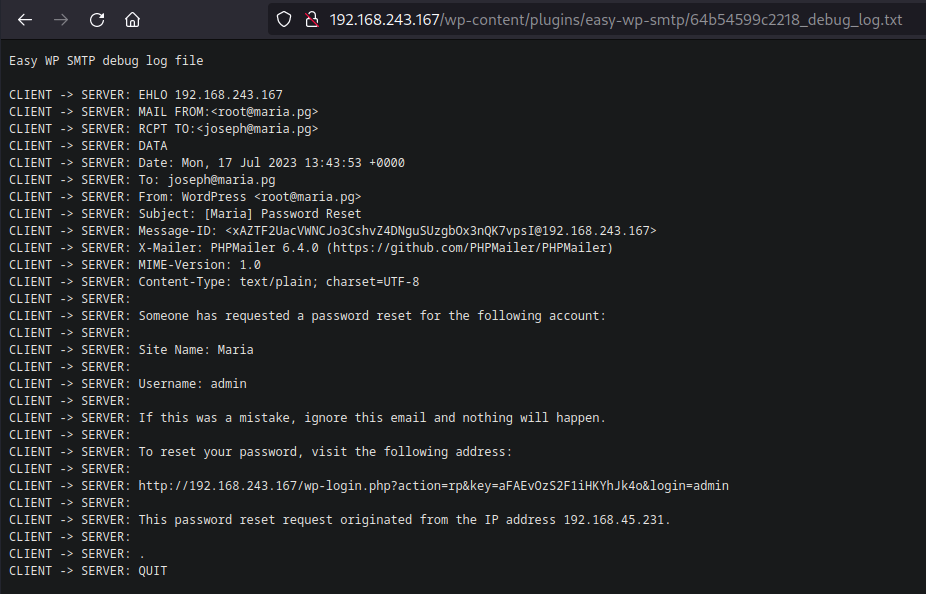Click the password reset wp-login.php address
926x594 pixels.
pos(433,486)
